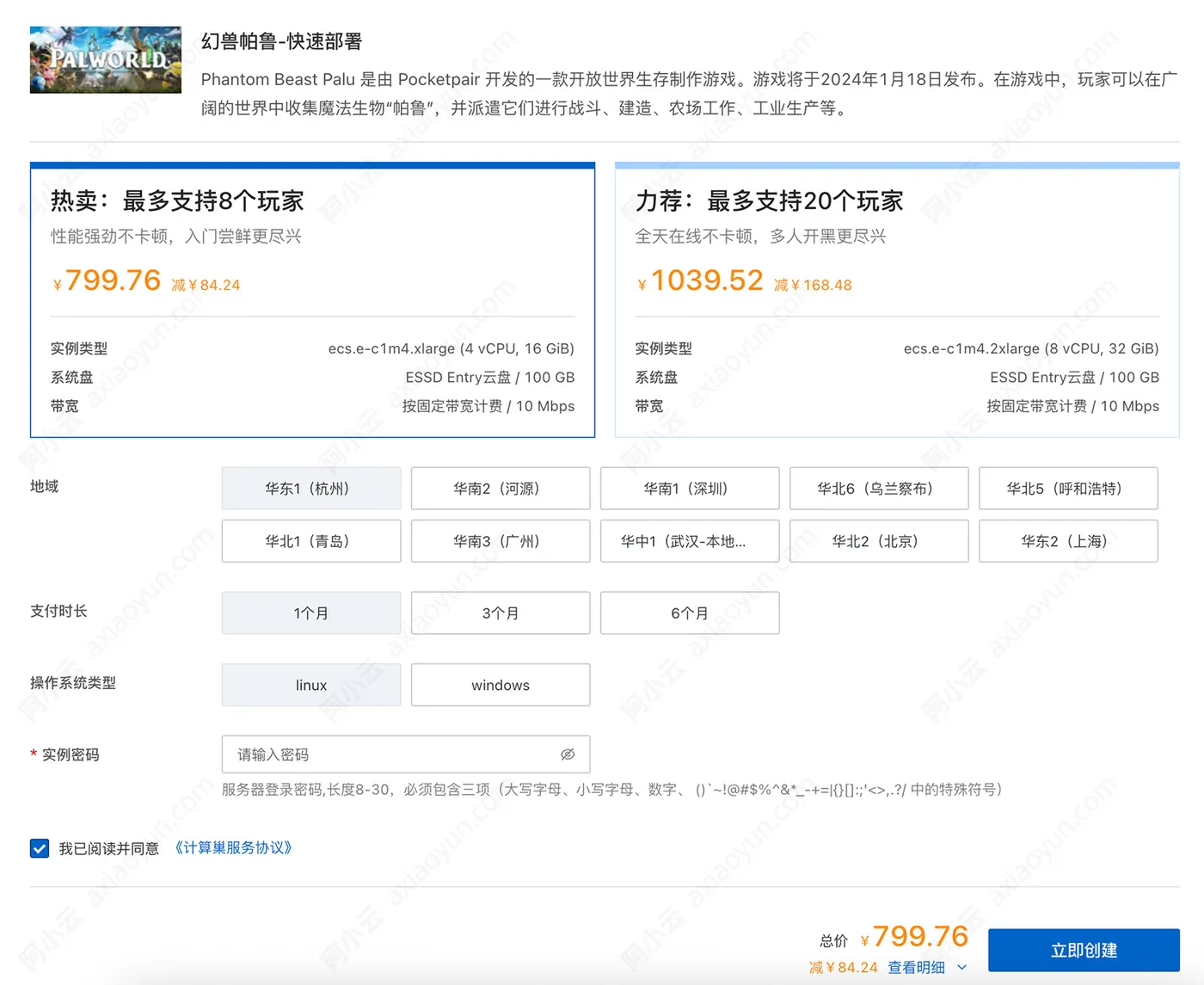Viewport: 1204px width, 985px height.
Task: Select linux operating system
Action: click(x=311, y=685)
